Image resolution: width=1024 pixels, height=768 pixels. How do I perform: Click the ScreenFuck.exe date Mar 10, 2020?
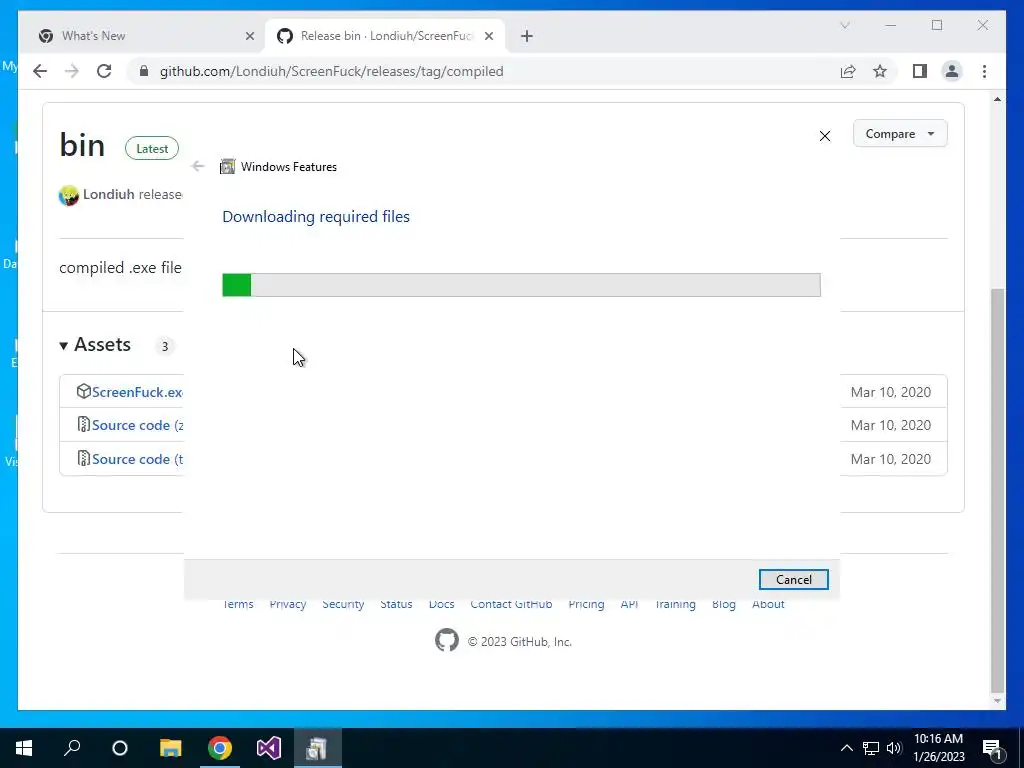coord(891,392)
